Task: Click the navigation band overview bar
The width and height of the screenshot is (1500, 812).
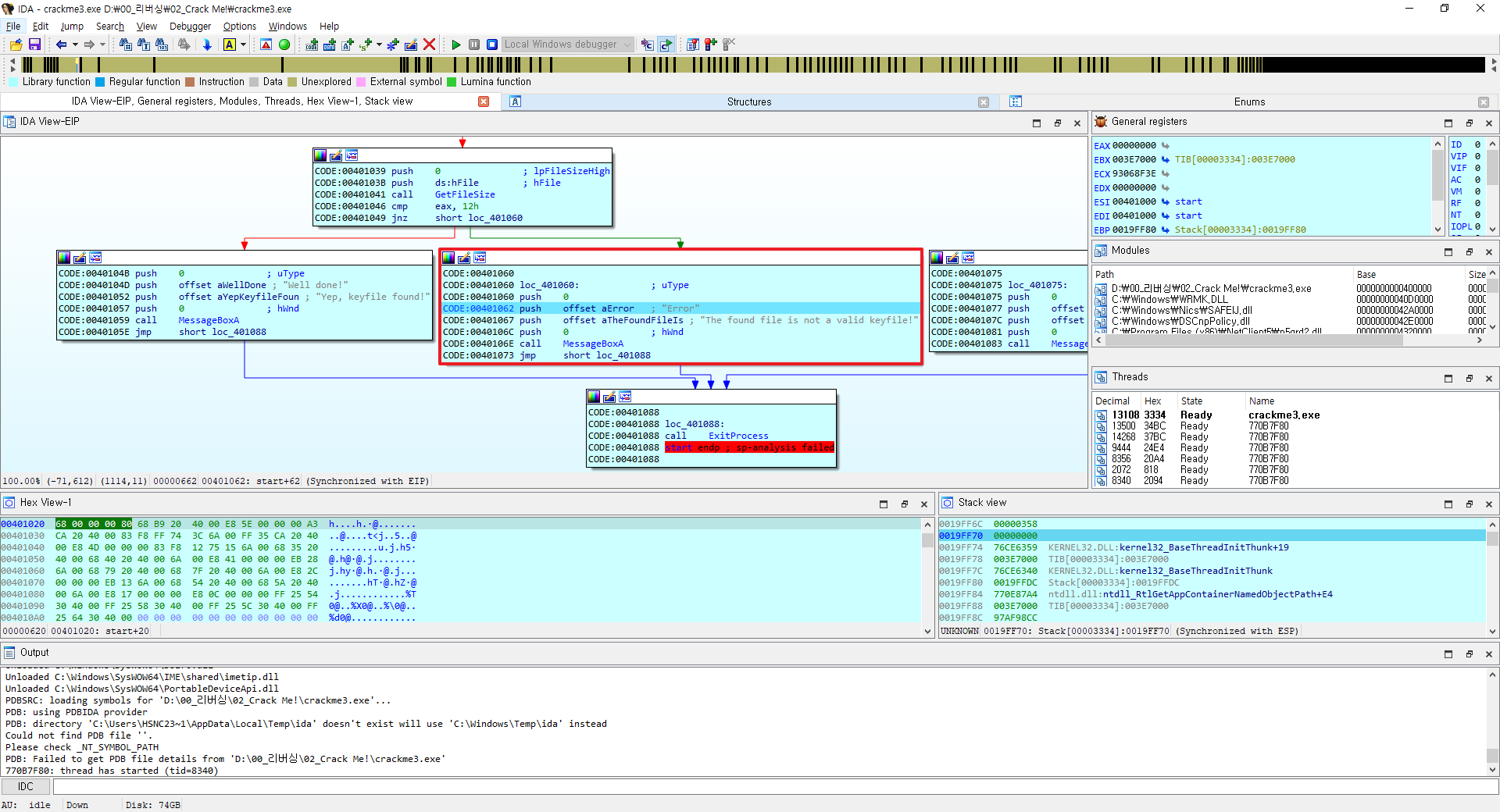Action: click(753, 65)
